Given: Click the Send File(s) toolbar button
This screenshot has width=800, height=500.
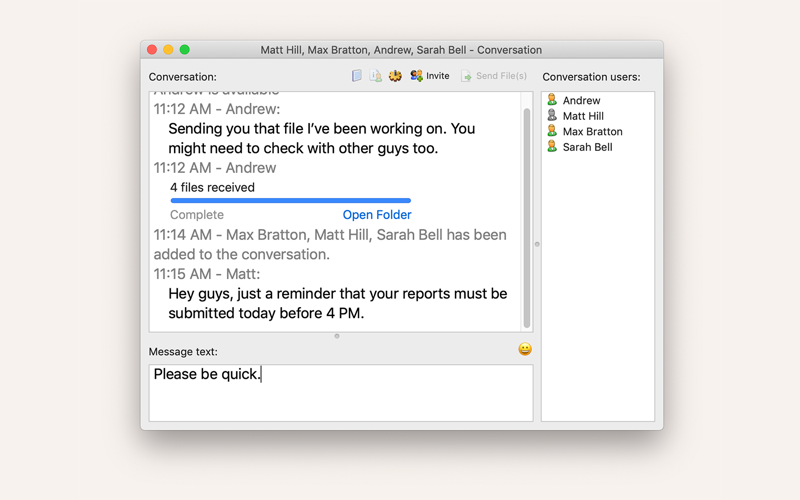Looking at the screenshot, I should pyautogui.click(x=494, y=76).
